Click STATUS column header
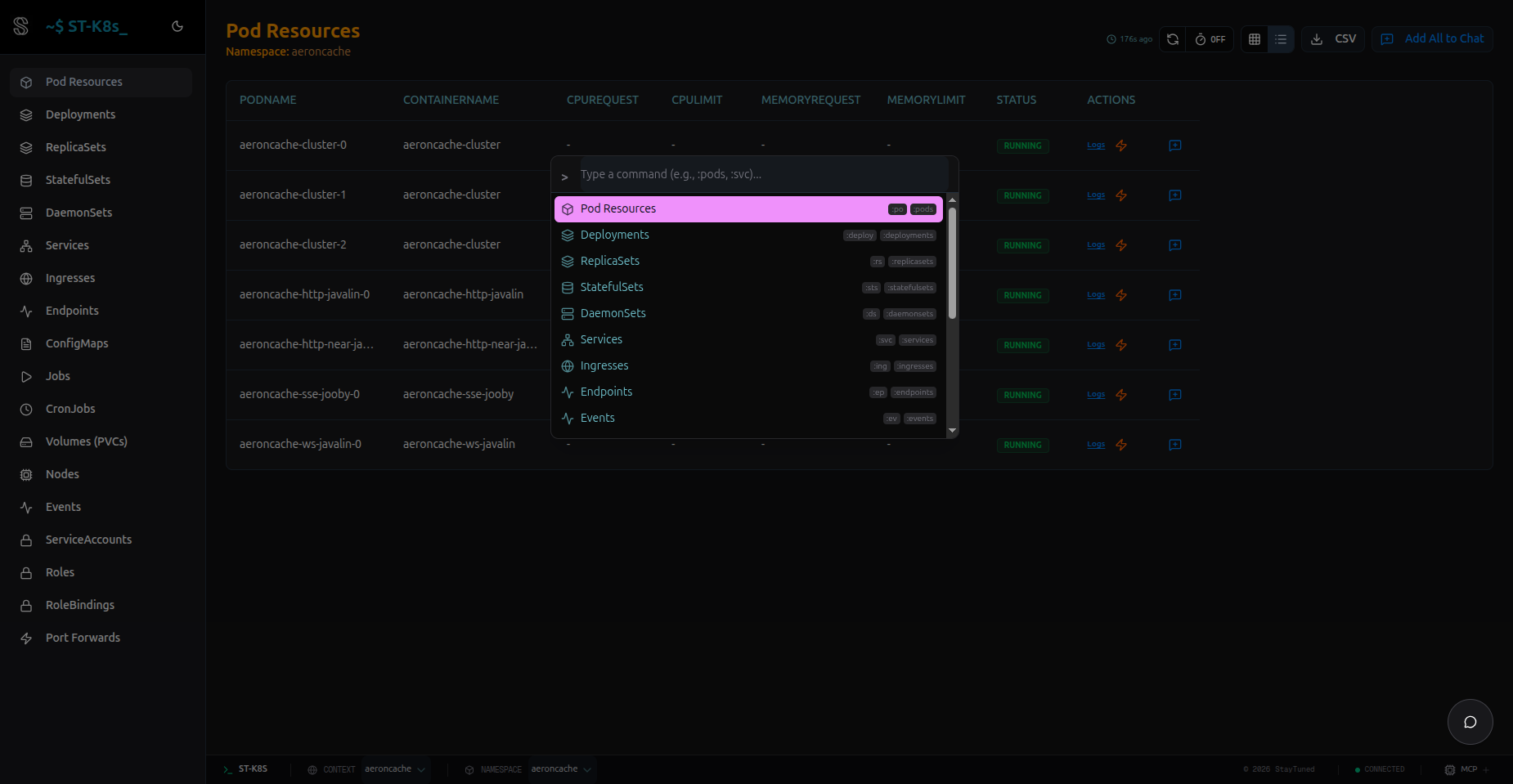1513x784 pixels. (x=1017, y=100)
